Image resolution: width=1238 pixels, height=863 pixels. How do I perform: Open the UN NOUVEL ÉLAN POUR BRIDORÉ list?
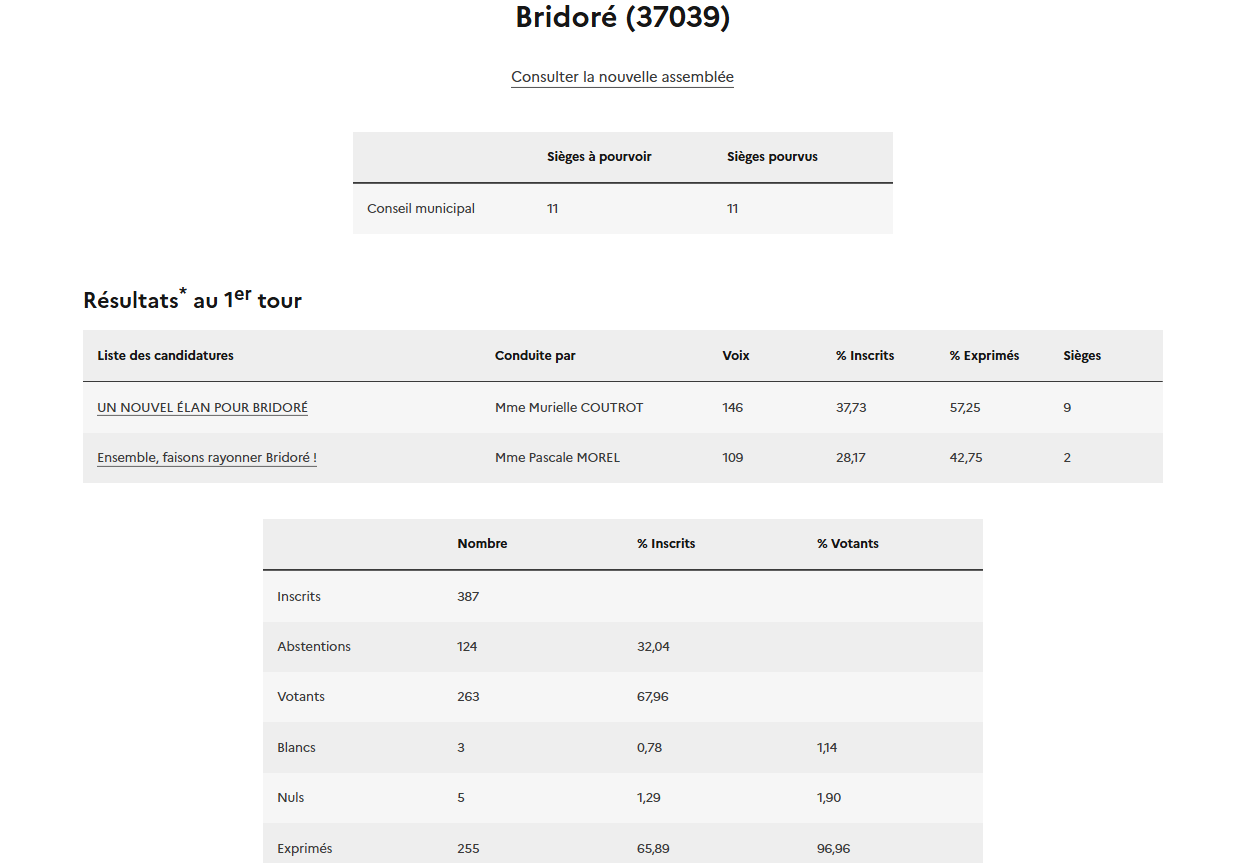point(202,408)
